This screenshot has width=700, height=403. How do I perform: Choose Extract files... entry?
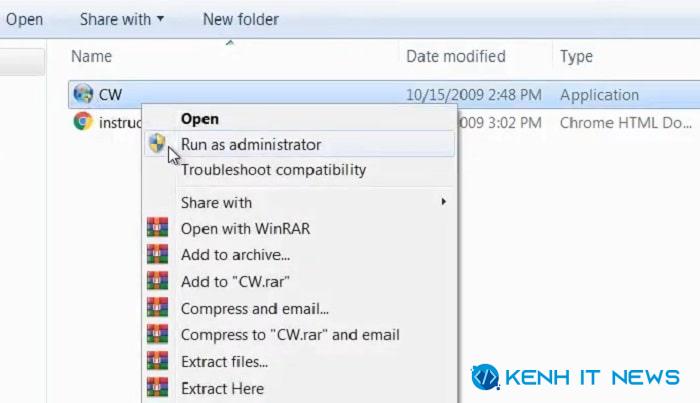click(x=300, y=361)
